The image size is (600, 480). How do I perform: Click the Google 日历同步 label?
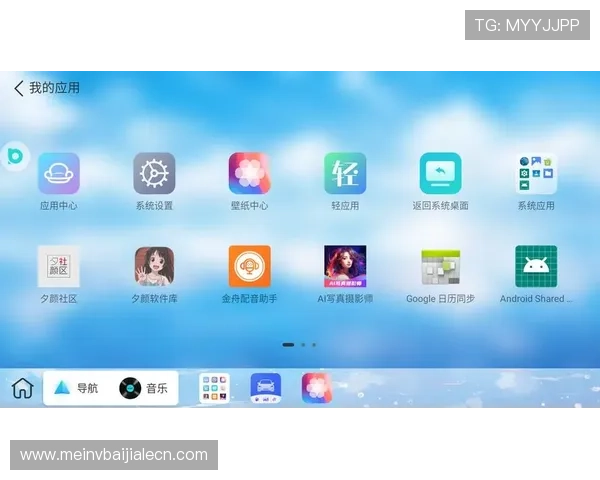point(440,299)
